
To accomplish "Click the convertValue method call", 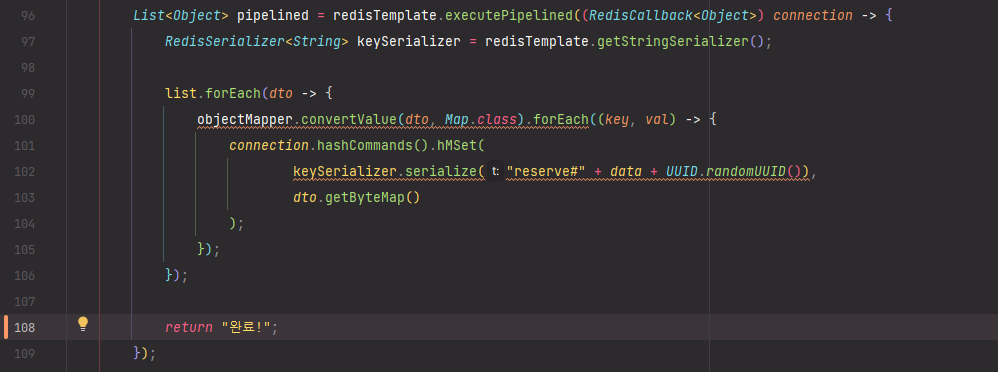I will click(x=348, y=120).
